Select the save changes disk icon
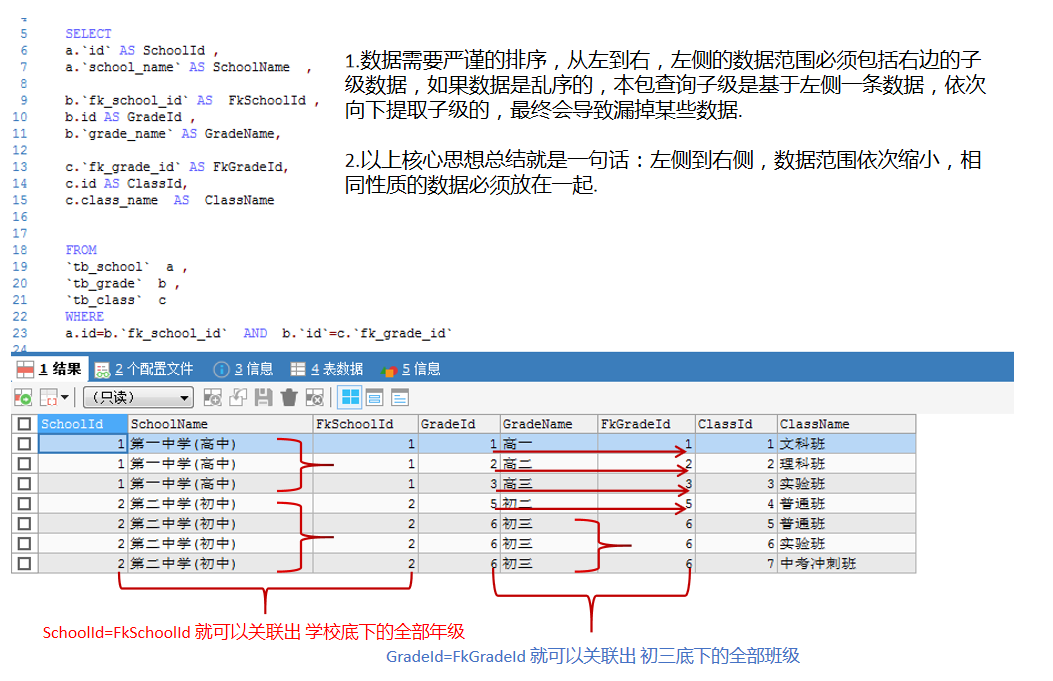 pos(262,397)
